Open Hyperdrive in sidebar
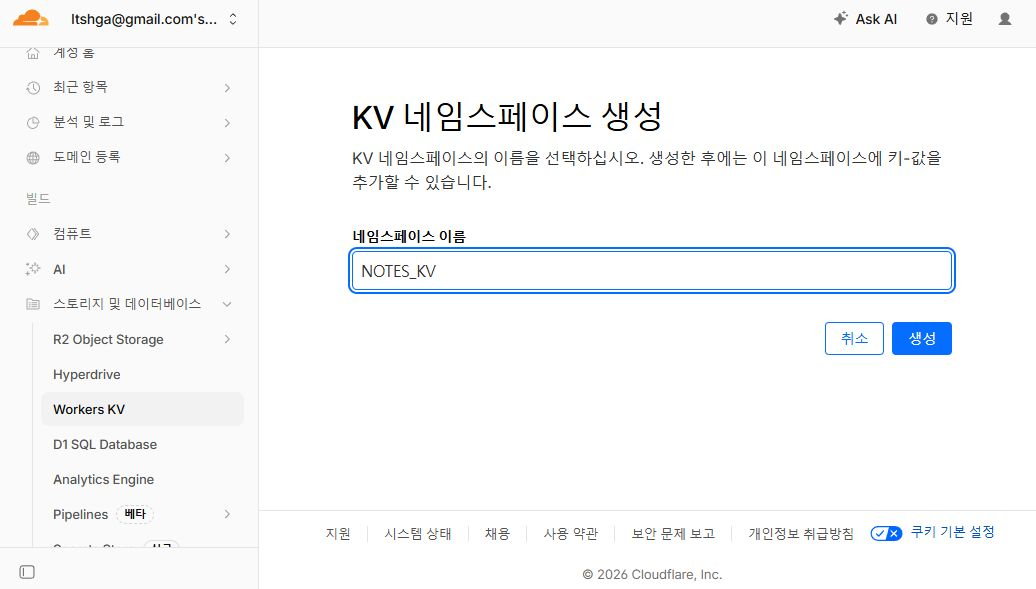1036x589 pixels. click(x=87, y=374)
